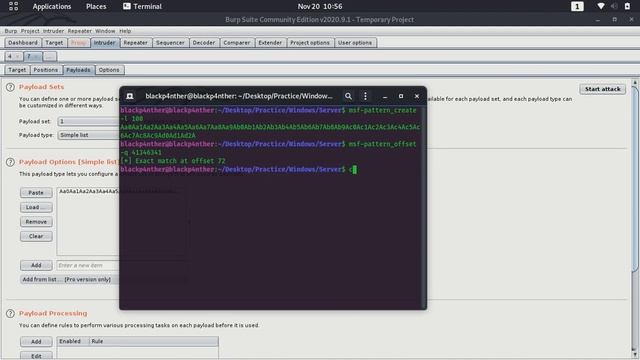Open the Payload set dropdown
The height and width of the screenshot is (360, 640).
point(89,121)
